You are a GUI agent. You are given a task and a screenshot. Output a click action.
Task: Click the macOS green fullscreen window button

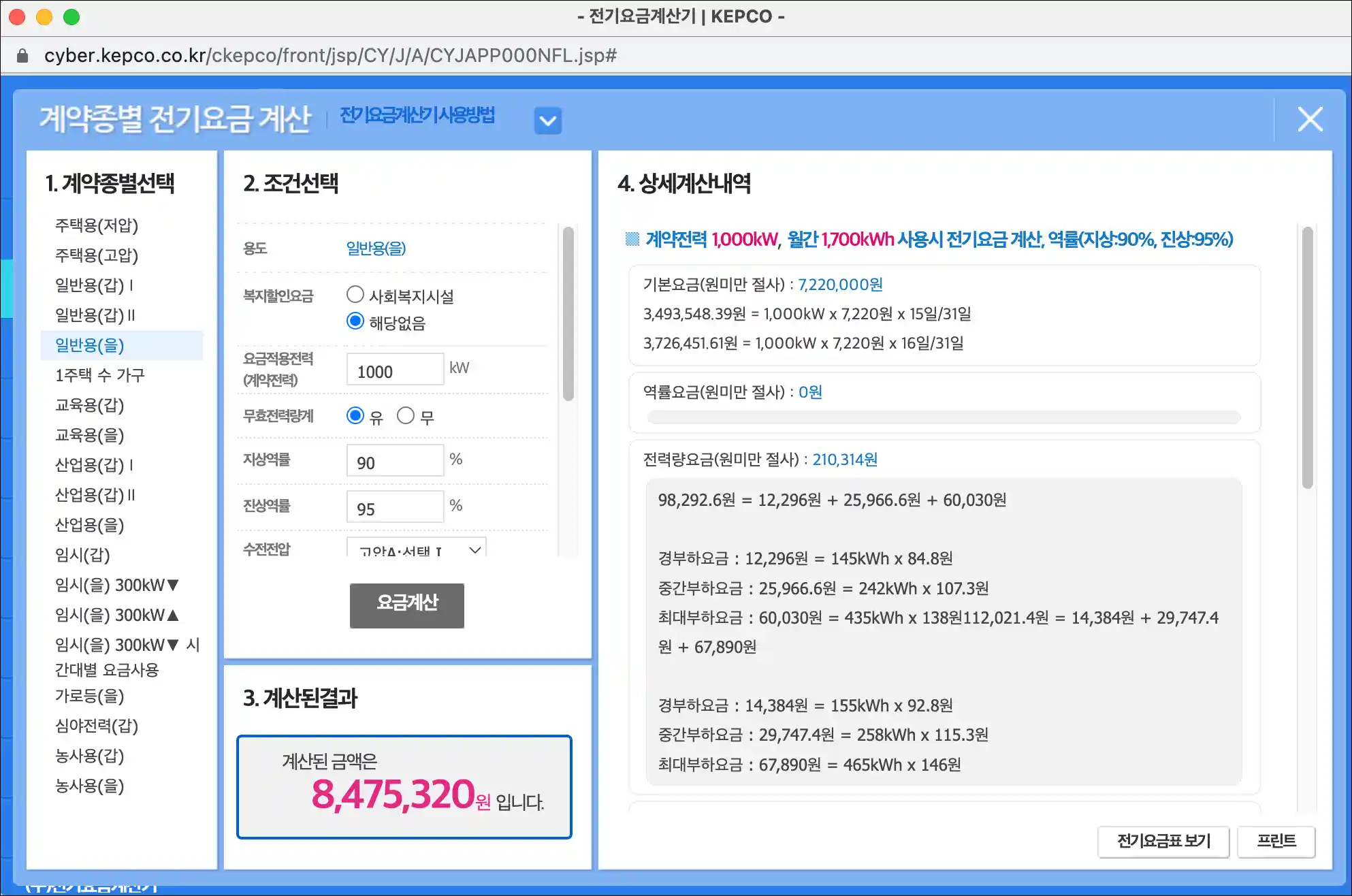(71, 17)
